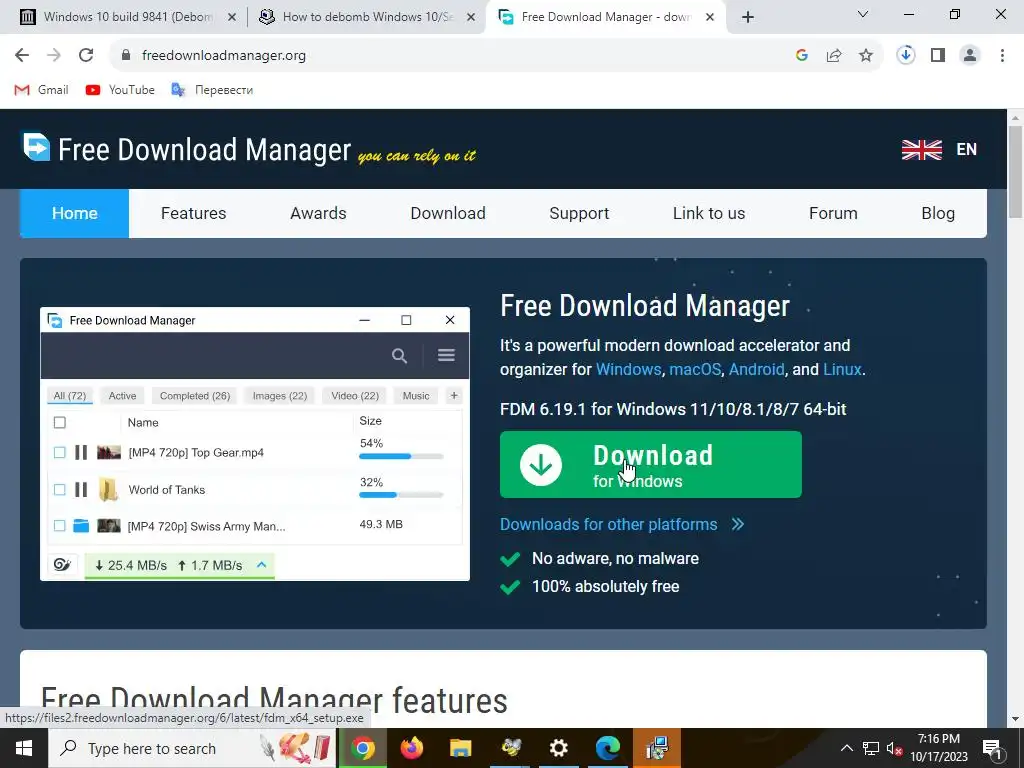Image resolution: width=1024 pixels, height=768 pixels.
Task: Open the Link to us page
Action: [709, 214]
